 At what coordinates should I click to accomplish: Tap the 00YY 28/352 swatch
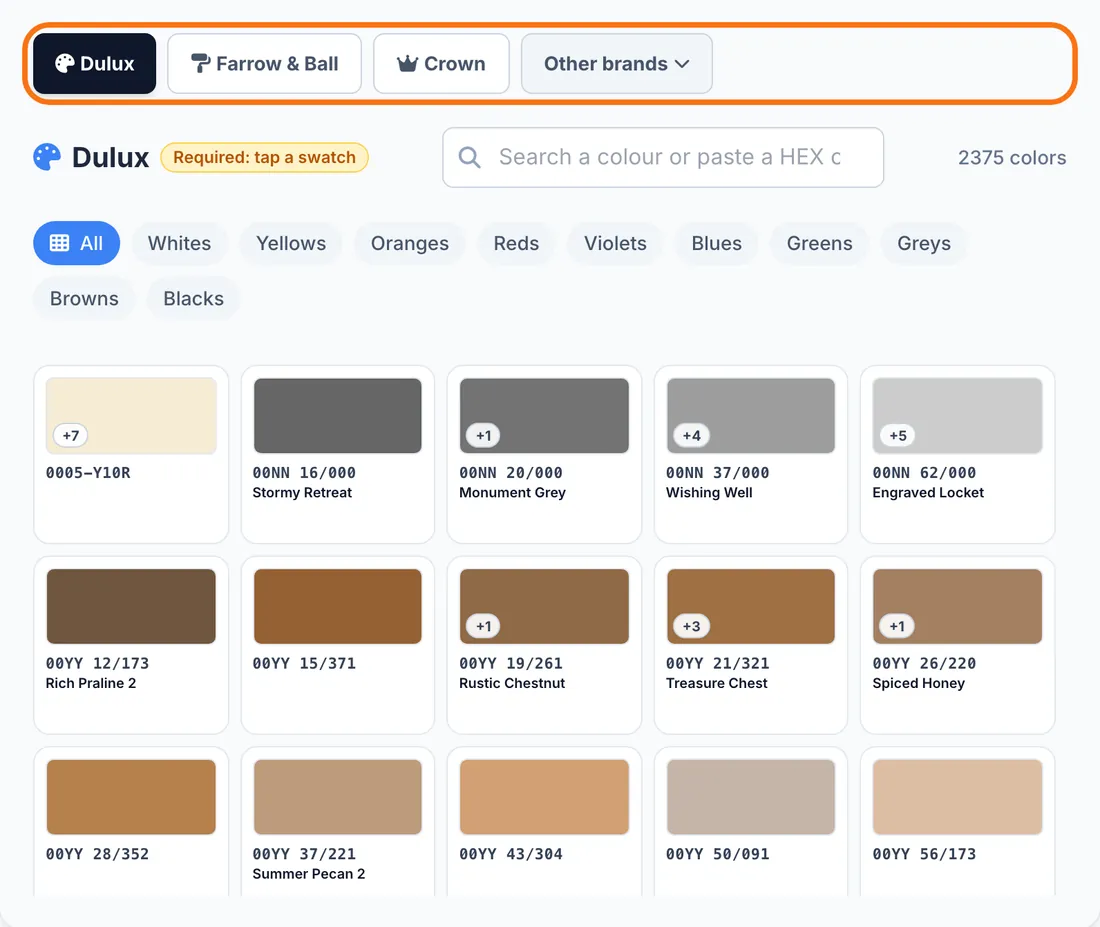pos(131,796)
